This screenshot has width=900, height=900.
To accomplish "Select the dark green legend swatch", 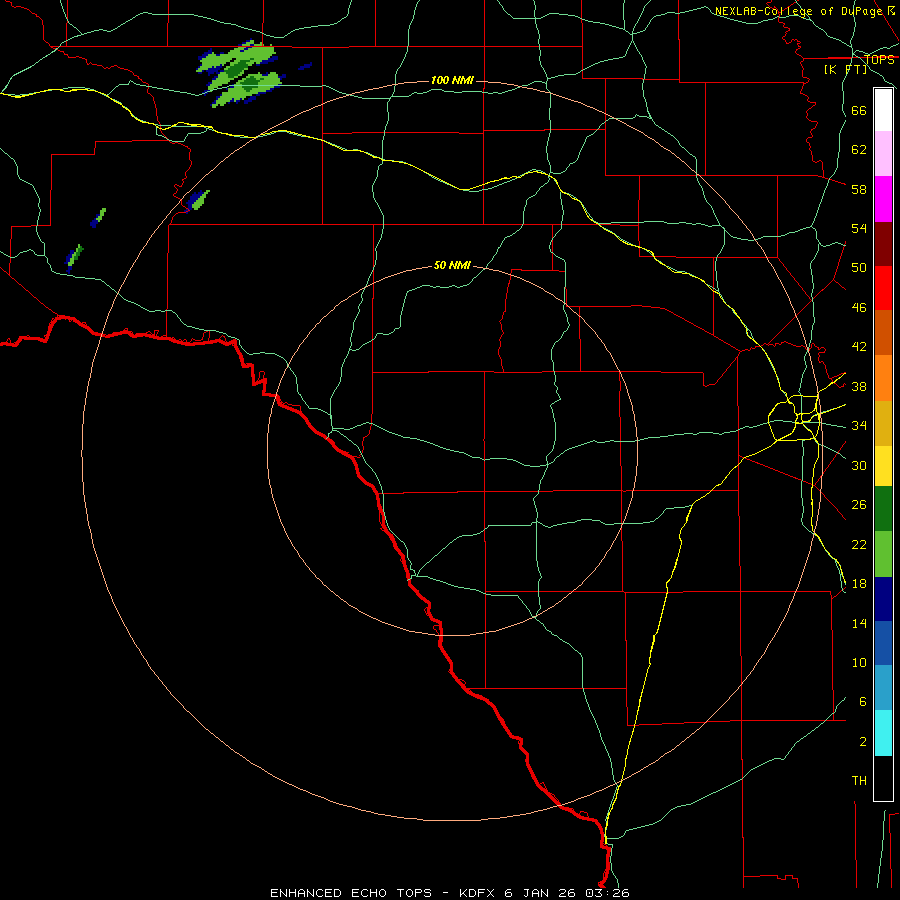I will tap(883, 509).
